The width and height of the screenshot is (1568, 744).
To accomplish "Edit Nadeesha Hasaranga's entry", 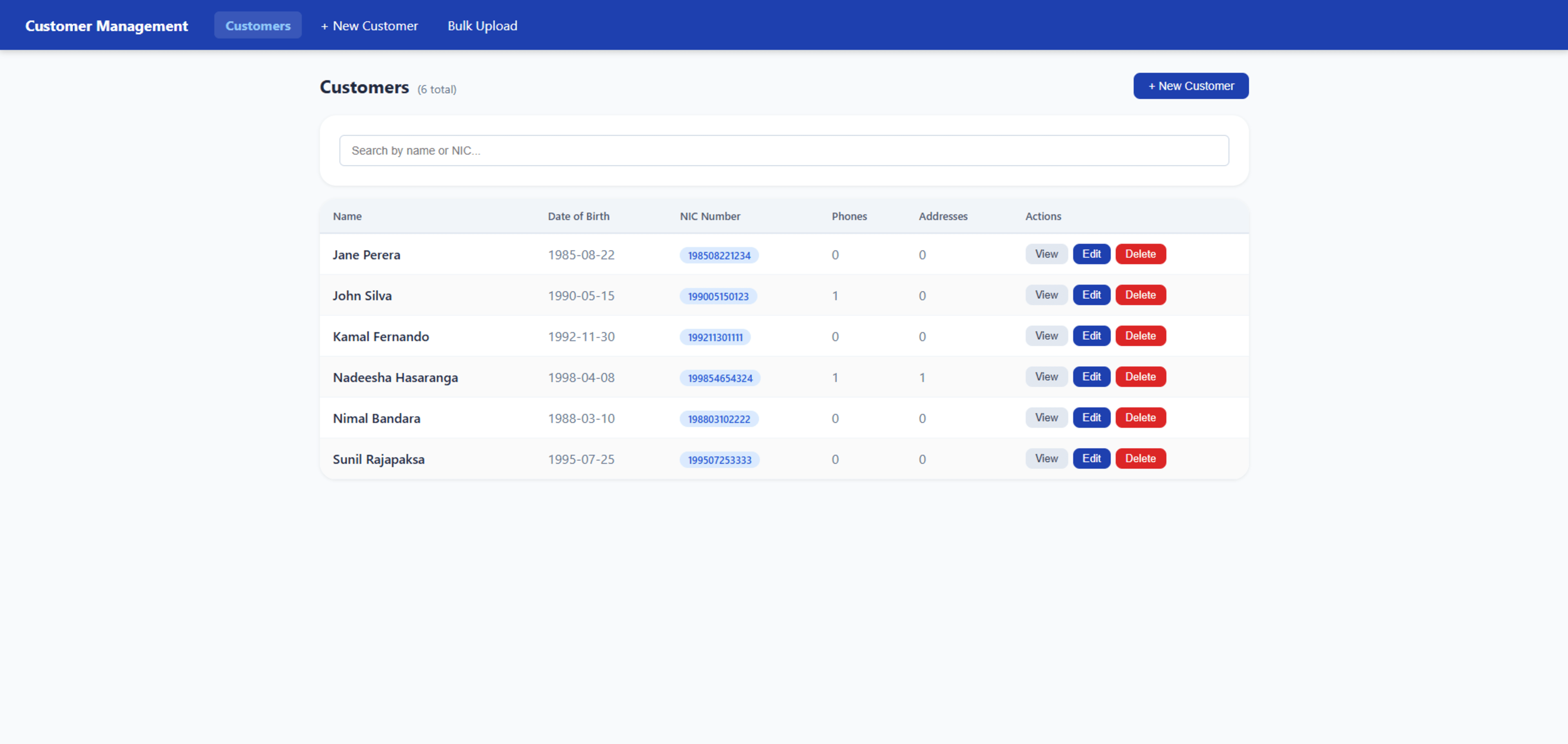I will coord(1091,376).
